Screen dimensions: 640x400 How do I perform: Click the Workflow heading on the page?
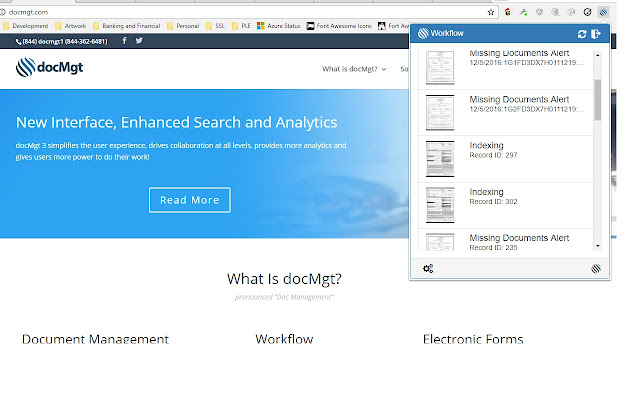tap(284, 339)
